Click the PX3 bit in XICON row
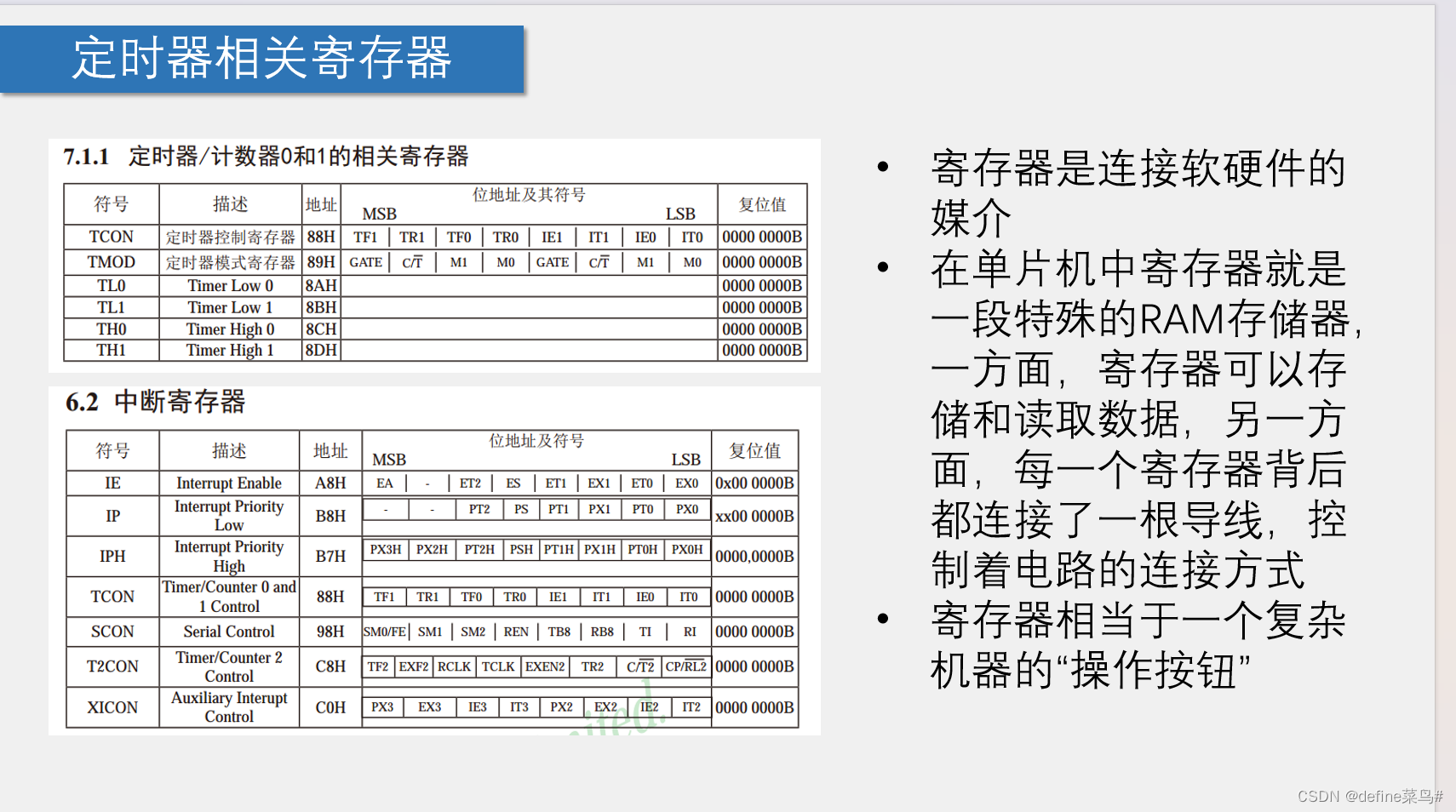This screenshot has height=812, width=1456. click(382, 707)
